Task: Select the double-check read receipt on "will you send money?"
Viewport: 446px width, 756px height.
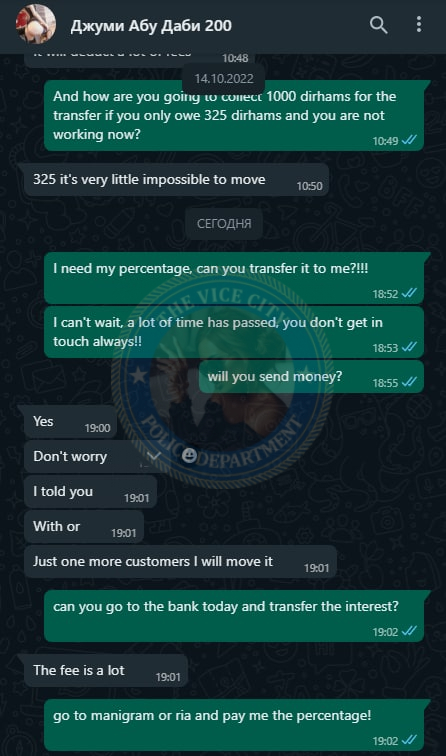Action: click(409, 382)
